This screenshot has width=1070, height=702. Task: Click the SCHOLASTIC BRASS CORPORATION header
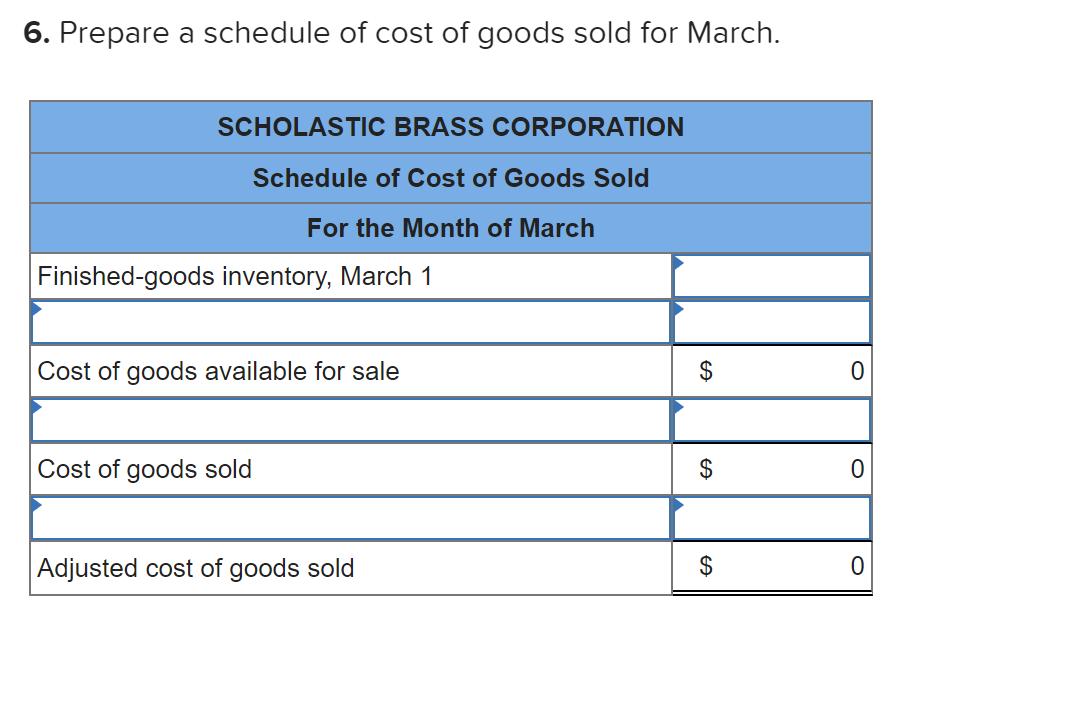click(x=451, y=127)
